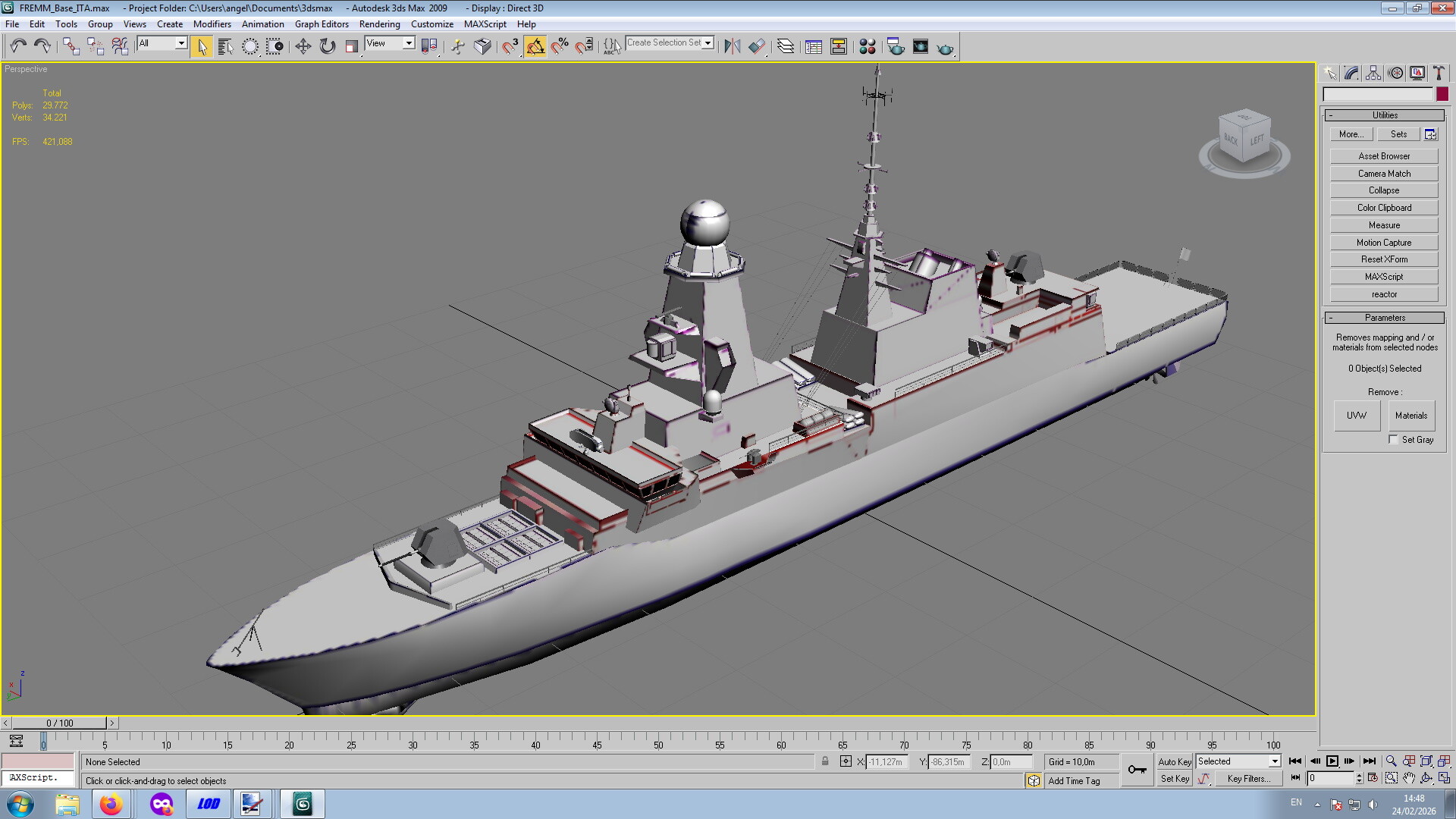The height and width of the screenshot is (819, 1456).
Task: Click the Quick Render teapot icon
Action: click(945, 47)
